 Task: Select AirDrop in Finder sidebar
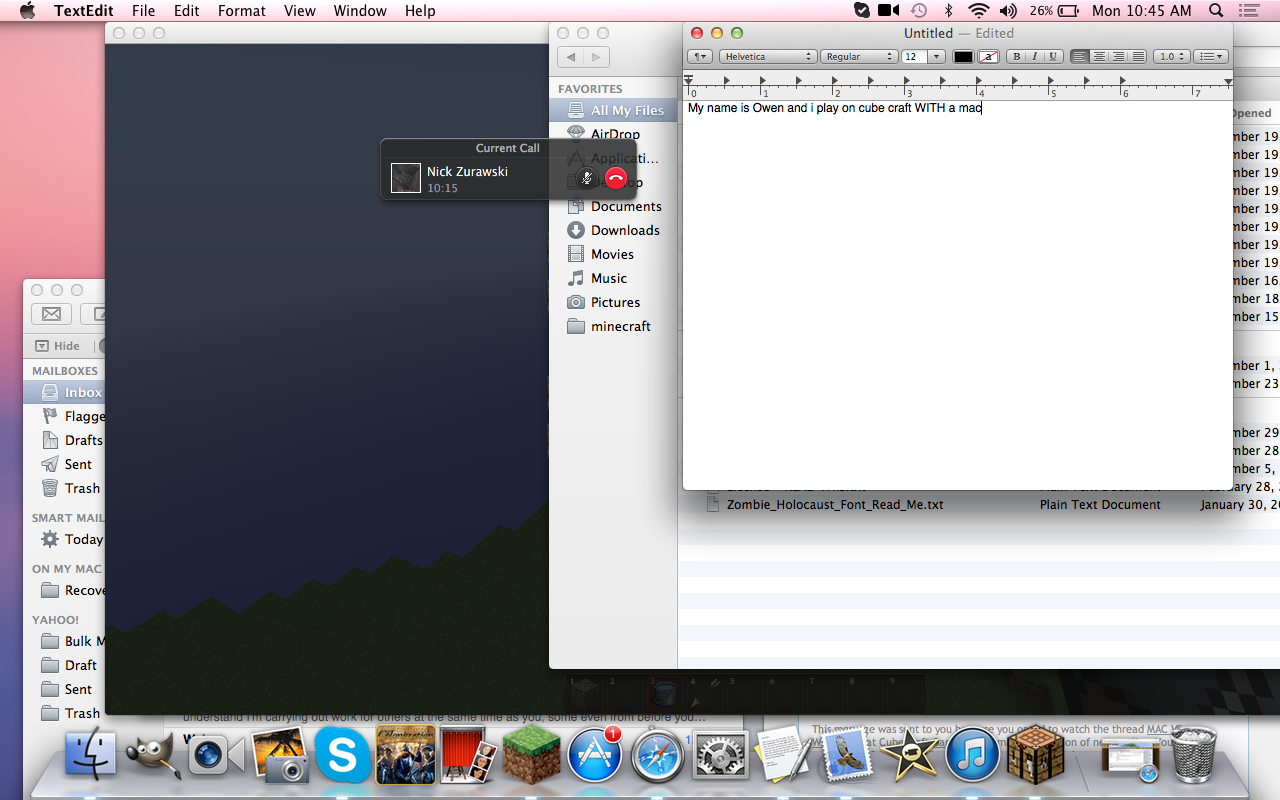[x=612, y=134]
